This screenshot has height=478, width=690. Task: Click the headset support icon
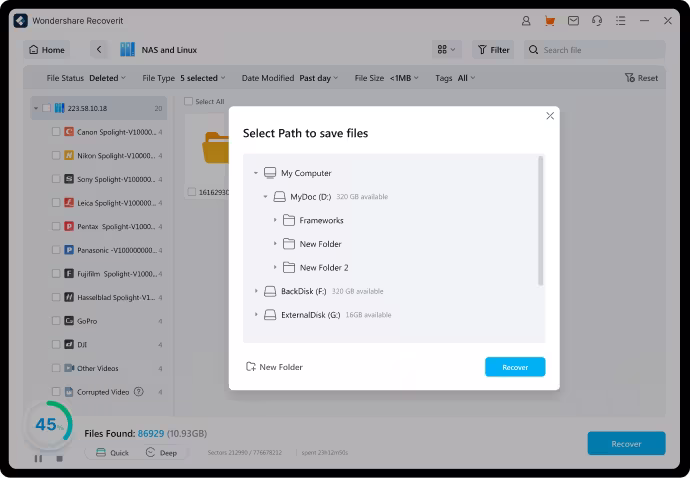597,20
